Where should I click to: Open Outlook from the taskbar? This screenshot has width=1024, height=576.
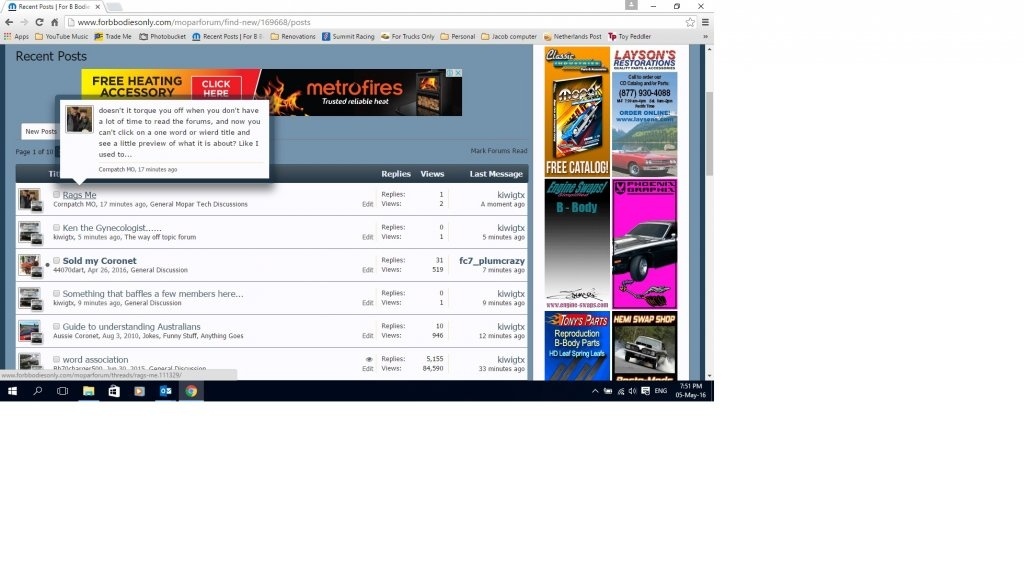(x=165, y=391)
